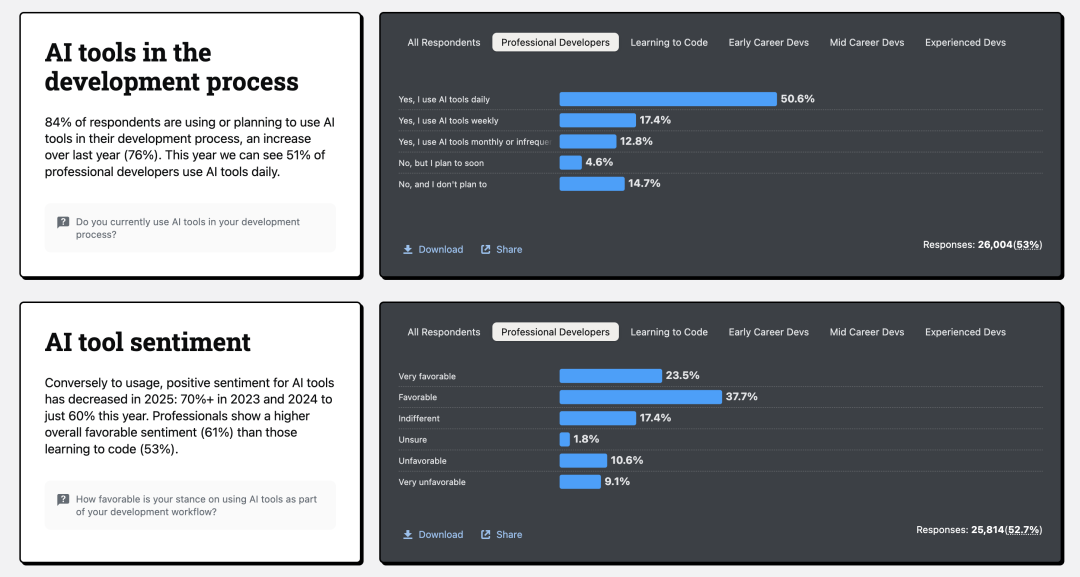Click Share link under sentiment chart
1080x577 pixels.
(509, 534)
